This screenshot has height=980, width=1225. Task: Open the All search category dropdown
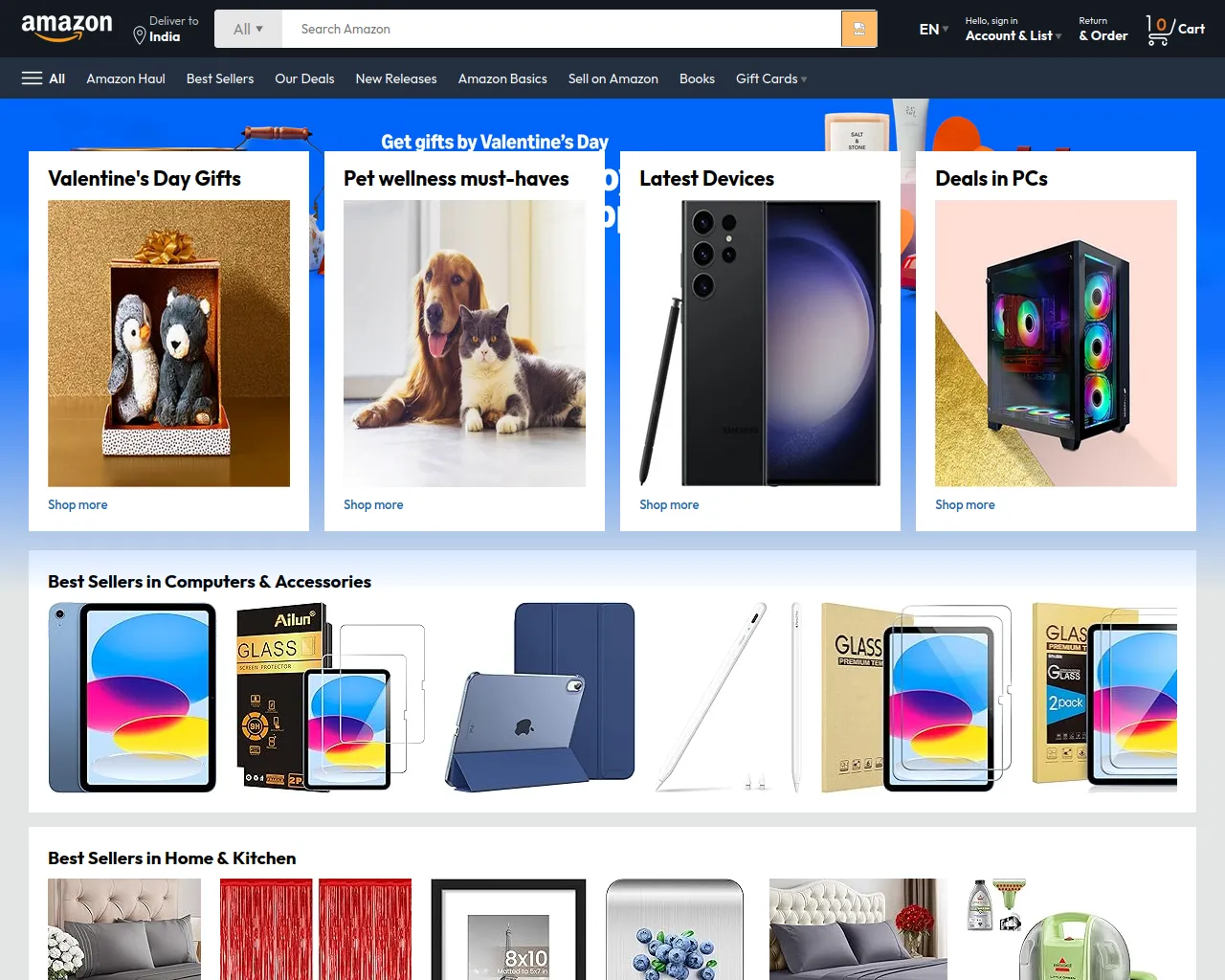click(x=248, y=29)
